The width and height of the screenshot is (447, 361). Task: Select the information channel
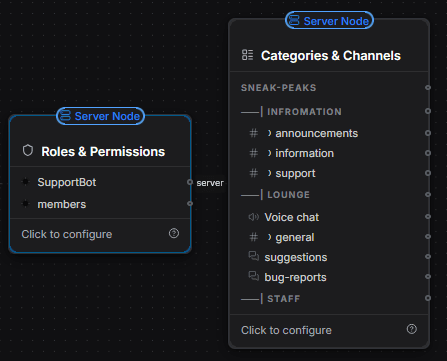pyautogui.click(x=329, y=153)
